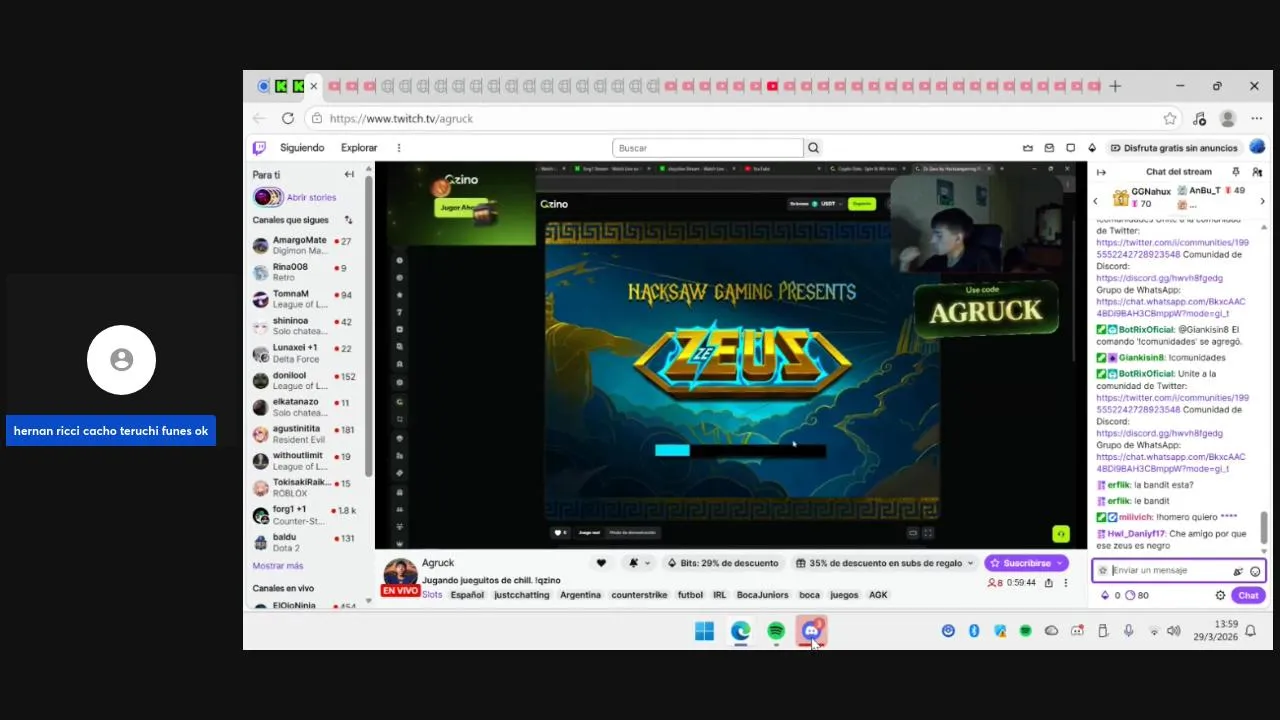Open Spotify from the taskbar
The height and width of the screenshot is (720, 1280).
[x=776, y=631]
